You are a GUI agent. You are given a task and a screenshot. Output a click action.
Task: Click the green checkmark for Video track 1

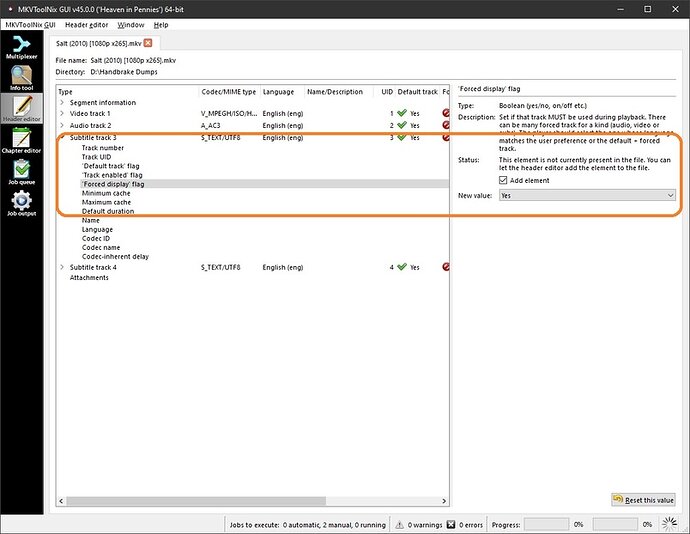402,113
